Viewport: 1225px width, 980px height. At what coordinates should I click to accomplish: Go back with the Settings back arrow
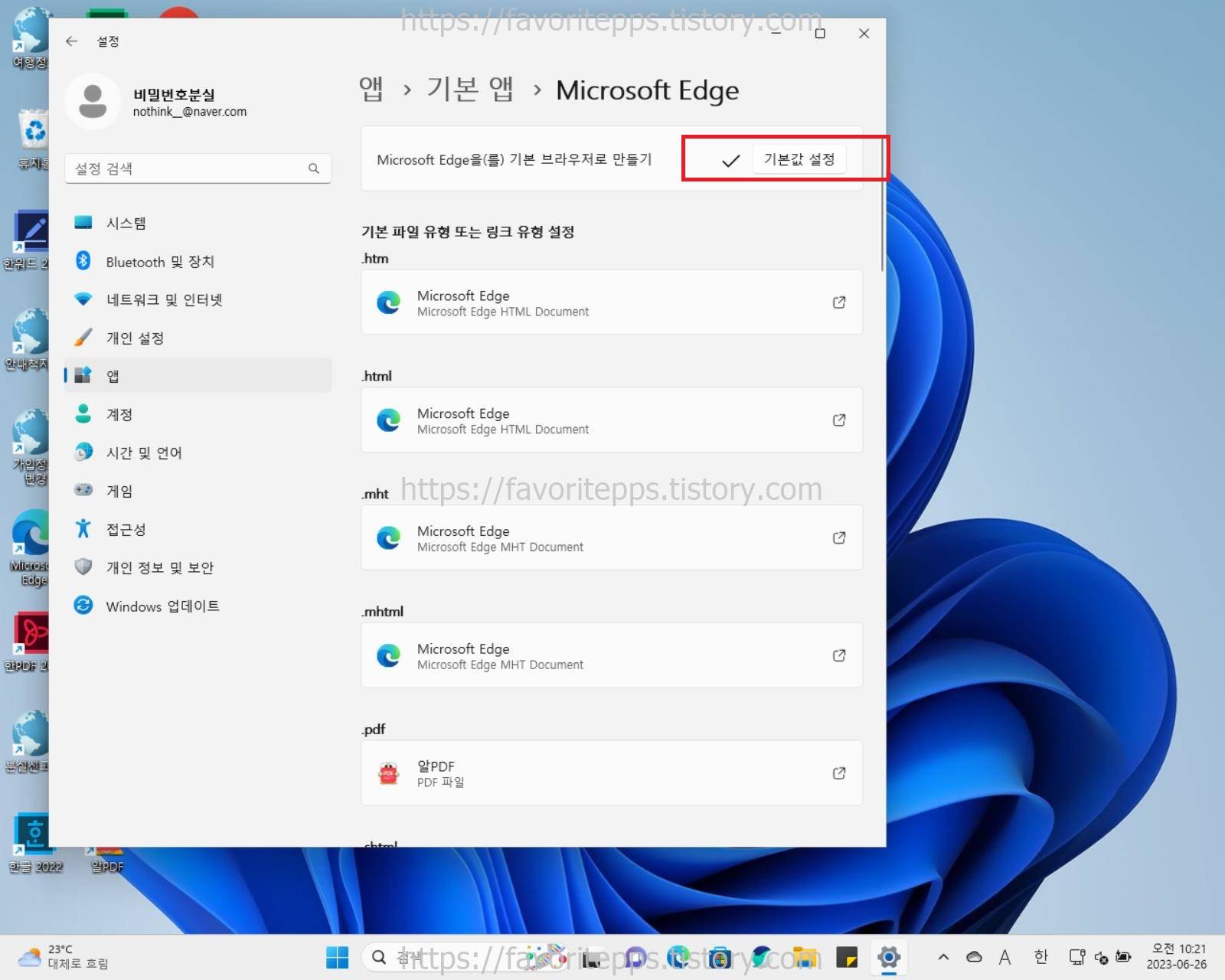[x=72, y=41]
